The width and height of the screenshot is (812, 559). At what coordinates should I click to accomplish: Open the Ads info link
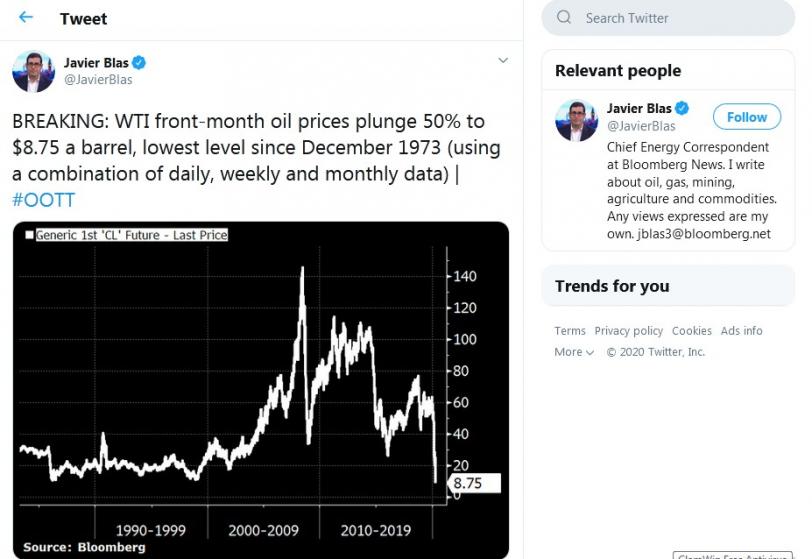[x=741, y=331]
